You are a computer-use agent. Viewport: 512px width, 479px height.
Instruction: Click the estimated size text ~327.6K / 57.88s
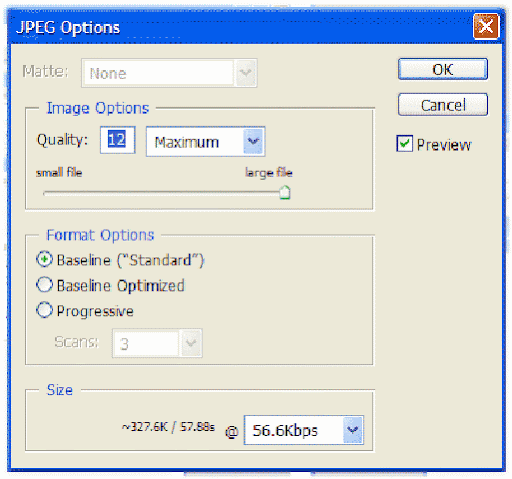(x=168, y=427)
